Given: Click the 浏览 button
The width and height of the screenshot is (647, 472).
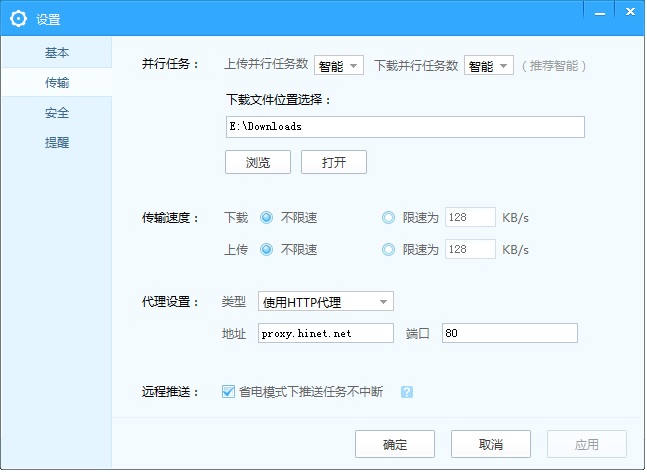Looking at the screenshot, I should tap(258, 162).
